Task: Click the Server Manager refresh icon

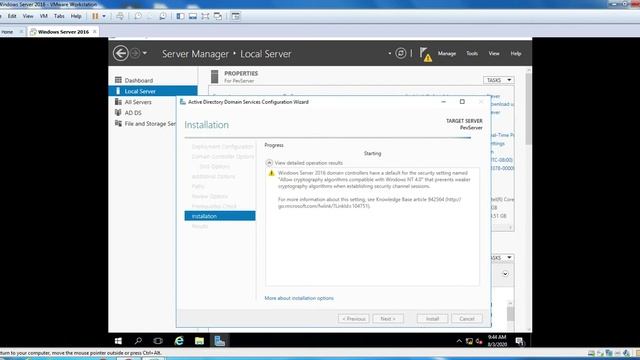Action: click(401, 53)
